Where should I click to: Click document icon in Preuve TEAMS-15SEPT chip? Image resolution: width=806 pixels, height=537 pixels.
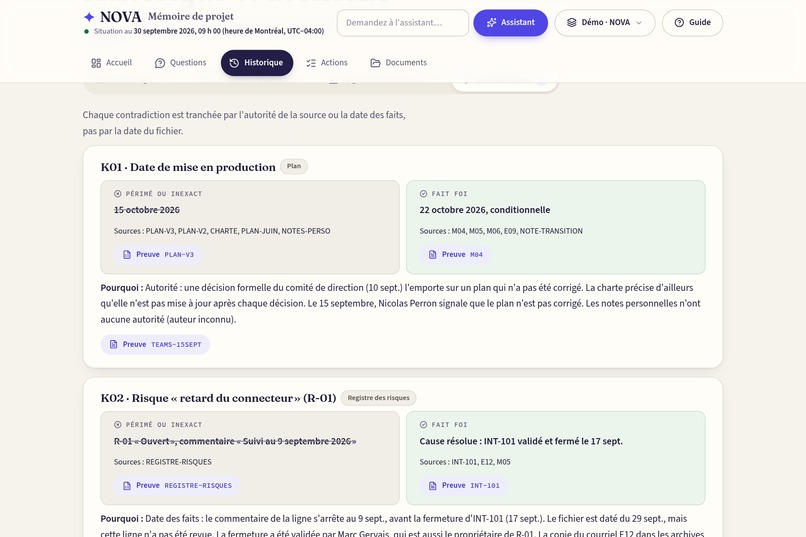[114, 344]
